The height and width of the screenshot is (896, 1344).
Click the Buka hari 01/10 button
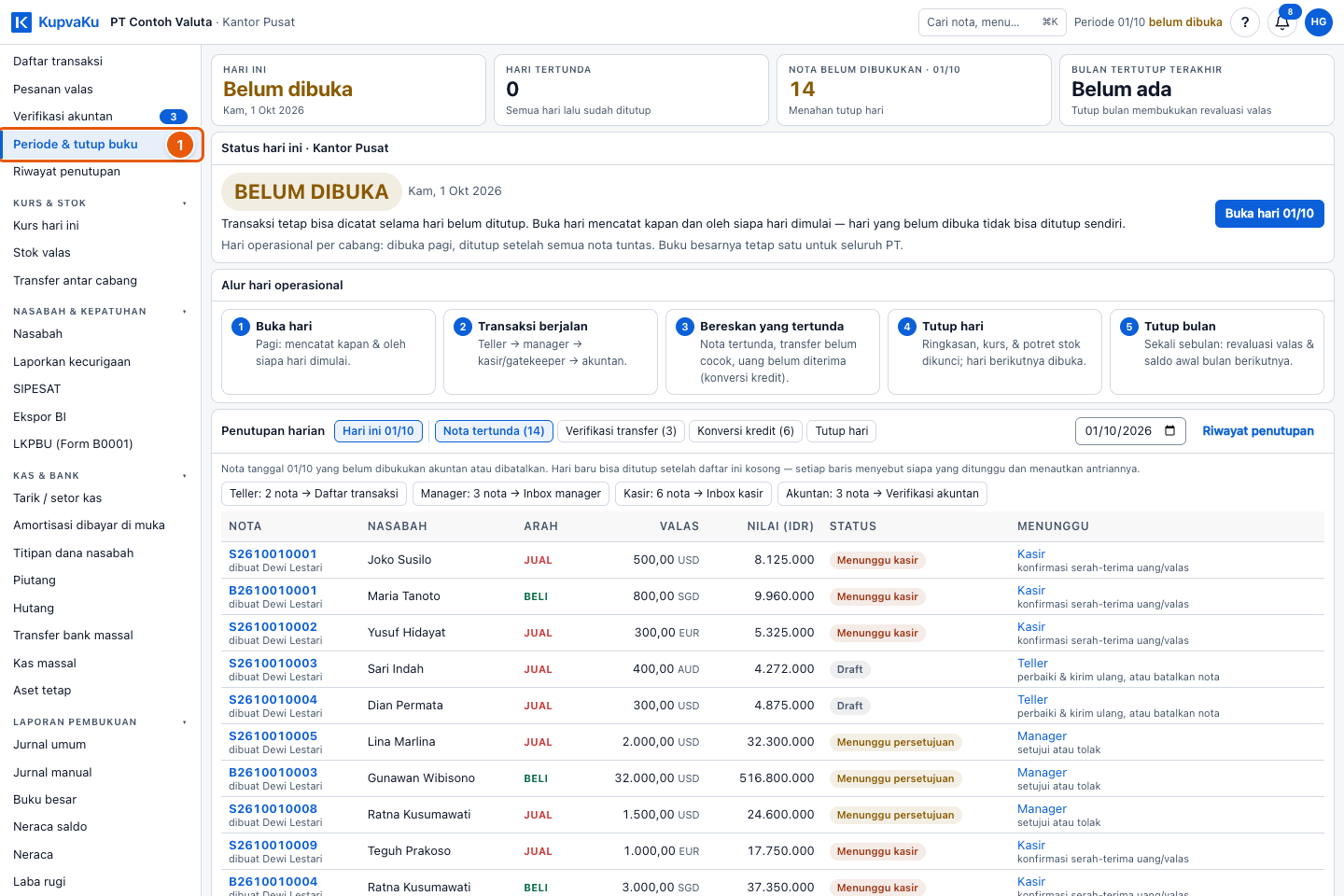(1269, 214)
